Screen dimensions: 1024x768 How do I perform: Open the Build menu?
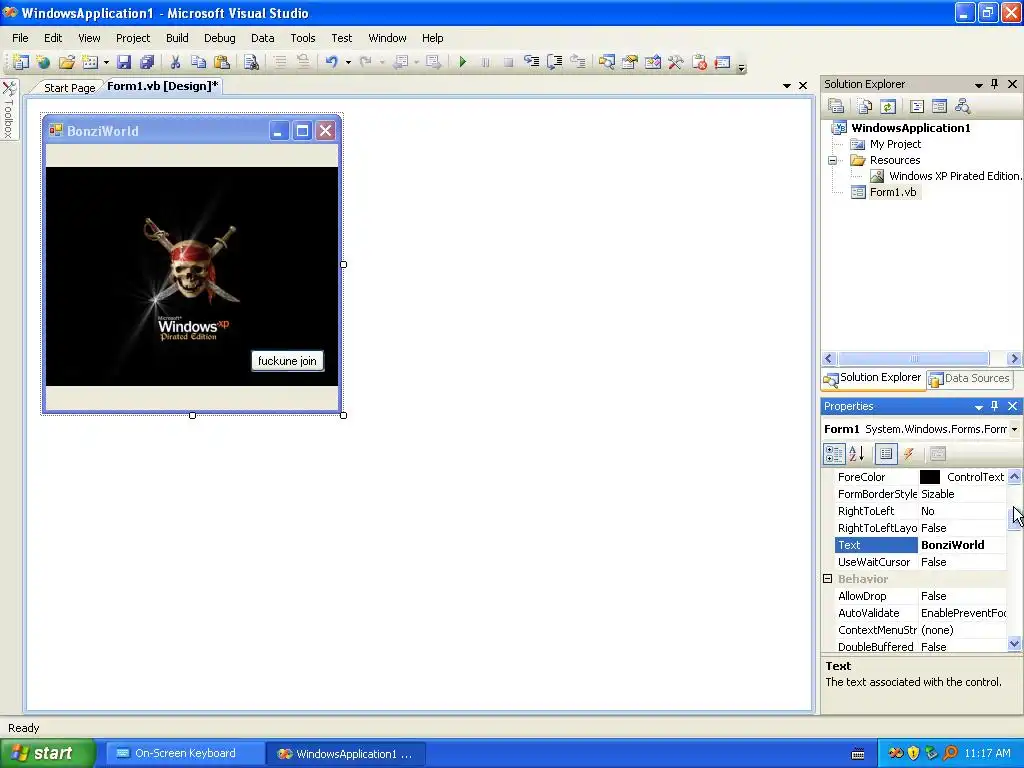(x=177, y=38)
